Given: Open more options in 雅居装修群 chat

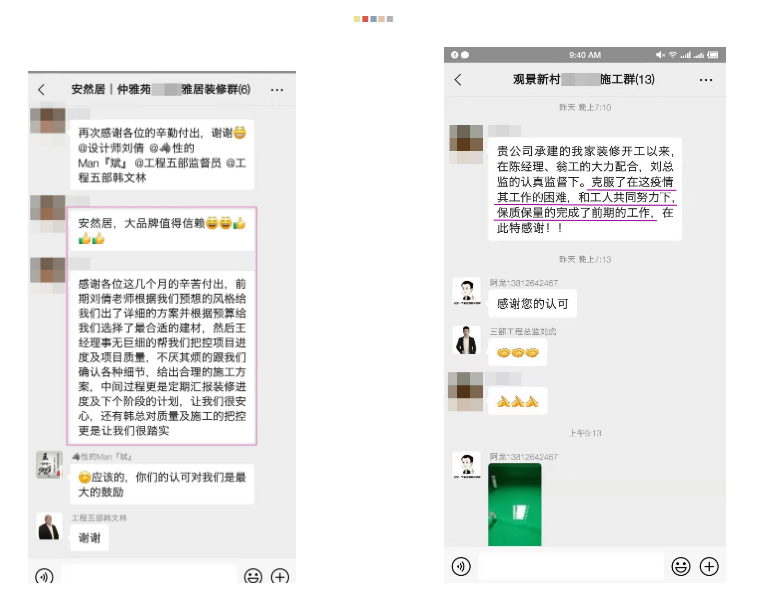Looking at the screenshot, I should (x=277, y=90).
